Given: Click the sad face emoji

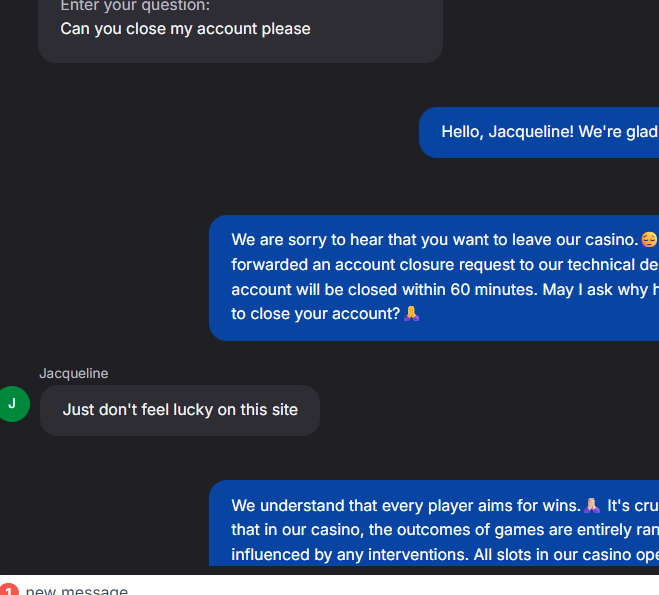Looking at the screenshot, I should (x=649, y=240).
